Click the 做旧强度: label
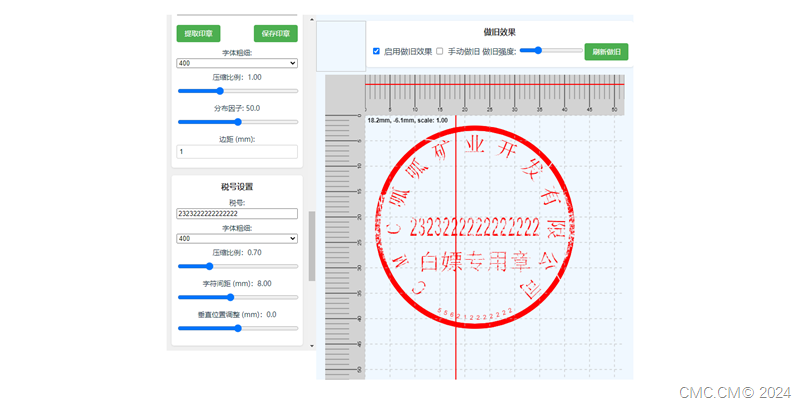The width and height of the screenshot is (800, 403). (499, 51)
